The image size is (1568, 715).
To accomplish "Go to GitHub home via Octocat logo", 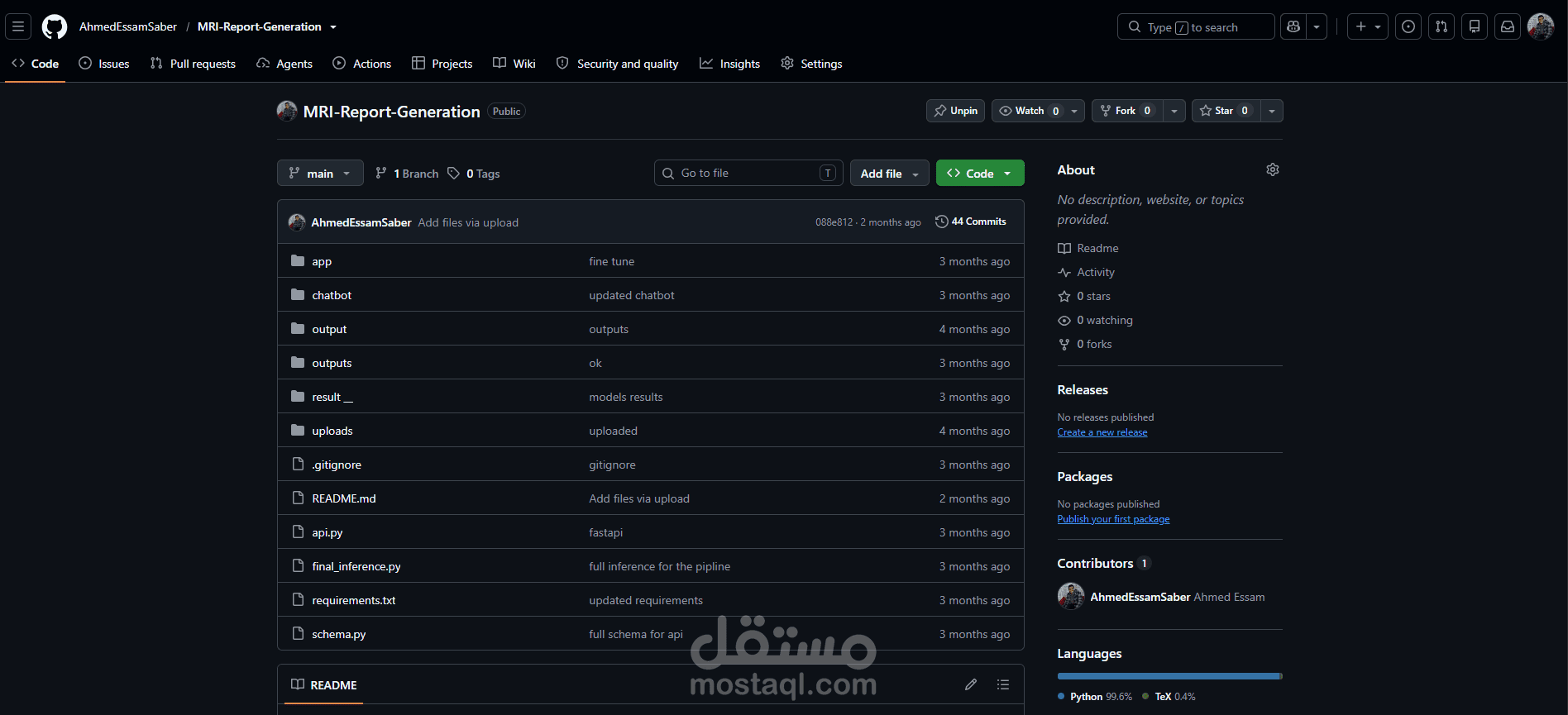I will (x=55, y=26).
